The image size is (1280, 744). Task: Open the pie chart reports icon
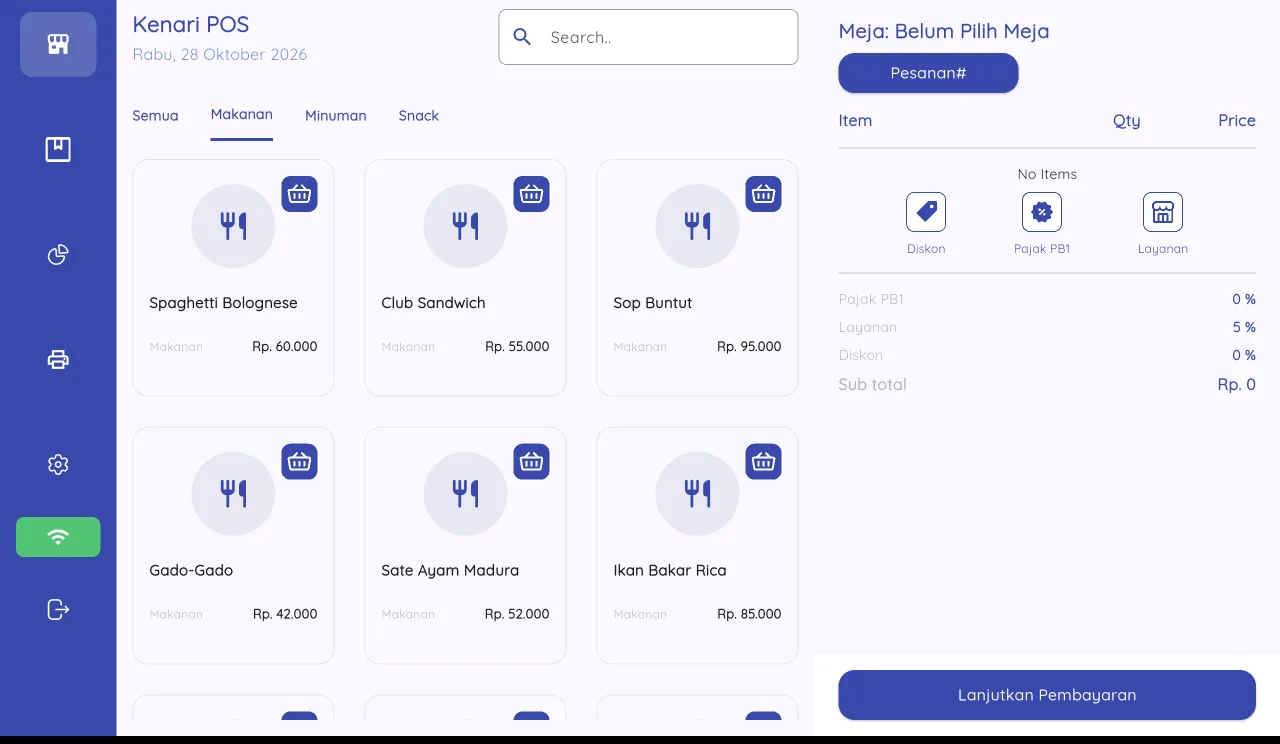pyautogui.click(x=58, y=255)
